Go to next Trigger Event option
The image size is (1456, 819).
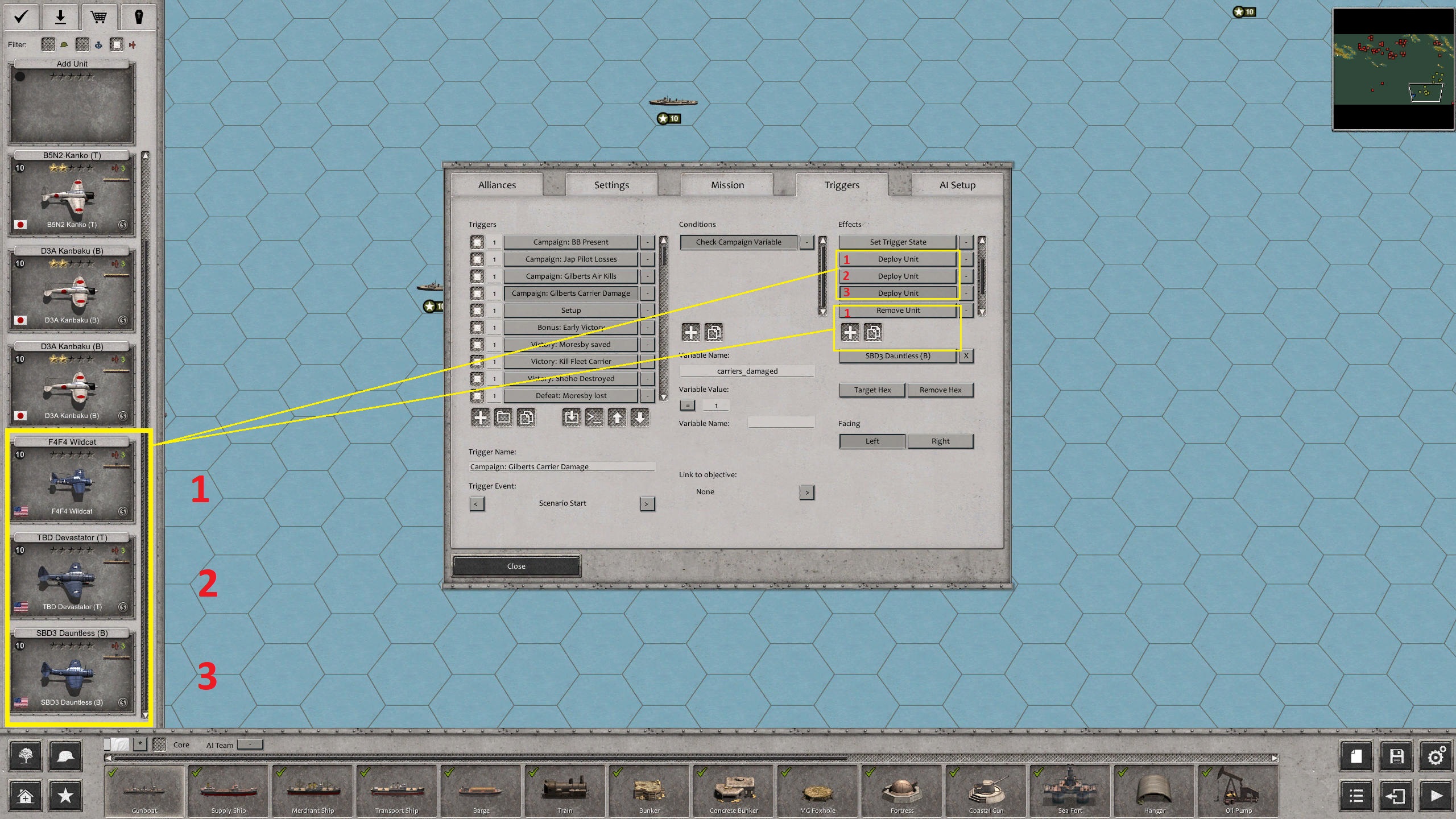point(647,504)
